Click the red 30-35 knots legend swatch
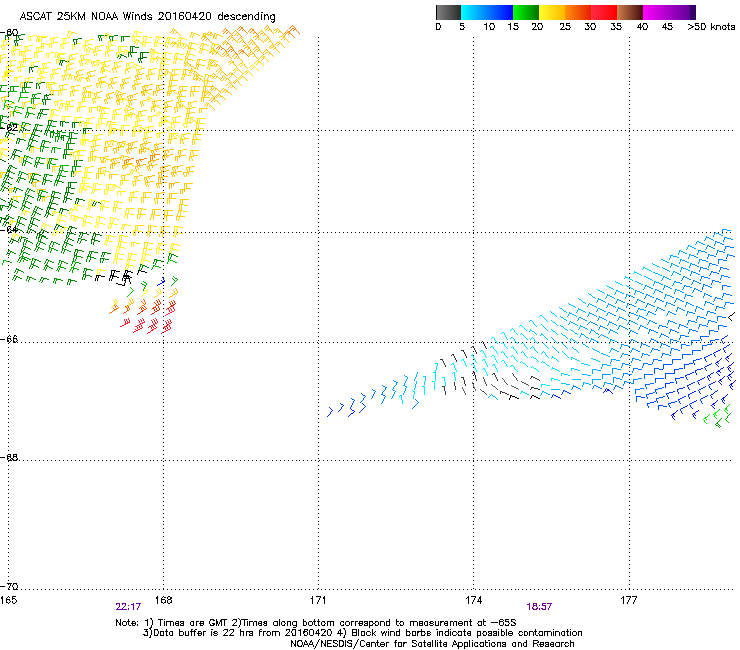This screenshot has height=650, width=740. (x=604, y=12)
